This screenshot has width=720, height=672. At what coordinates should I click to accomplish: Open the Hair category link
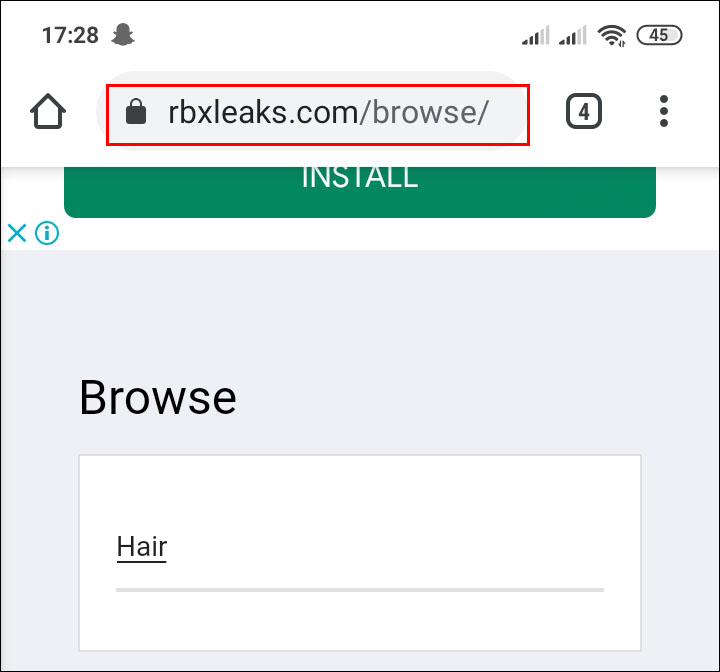141,547
